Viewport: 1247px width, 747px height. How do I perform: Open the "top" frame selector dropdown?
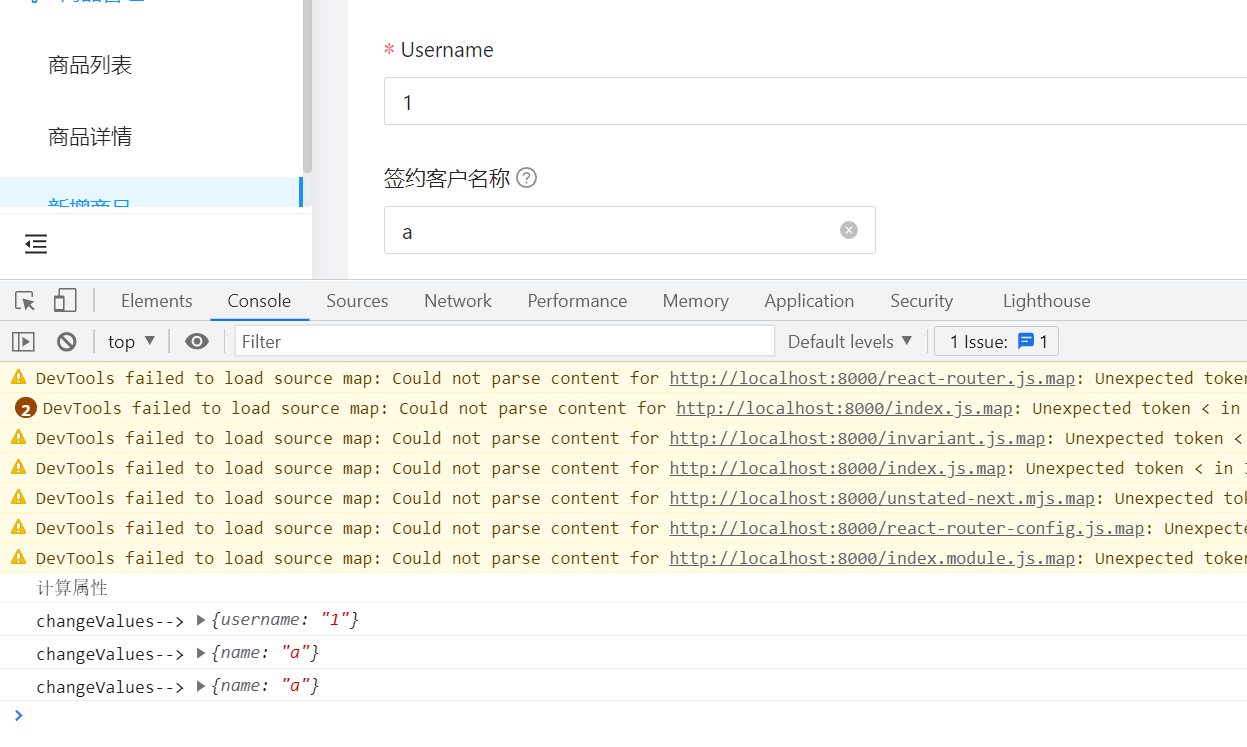(130, 341)
